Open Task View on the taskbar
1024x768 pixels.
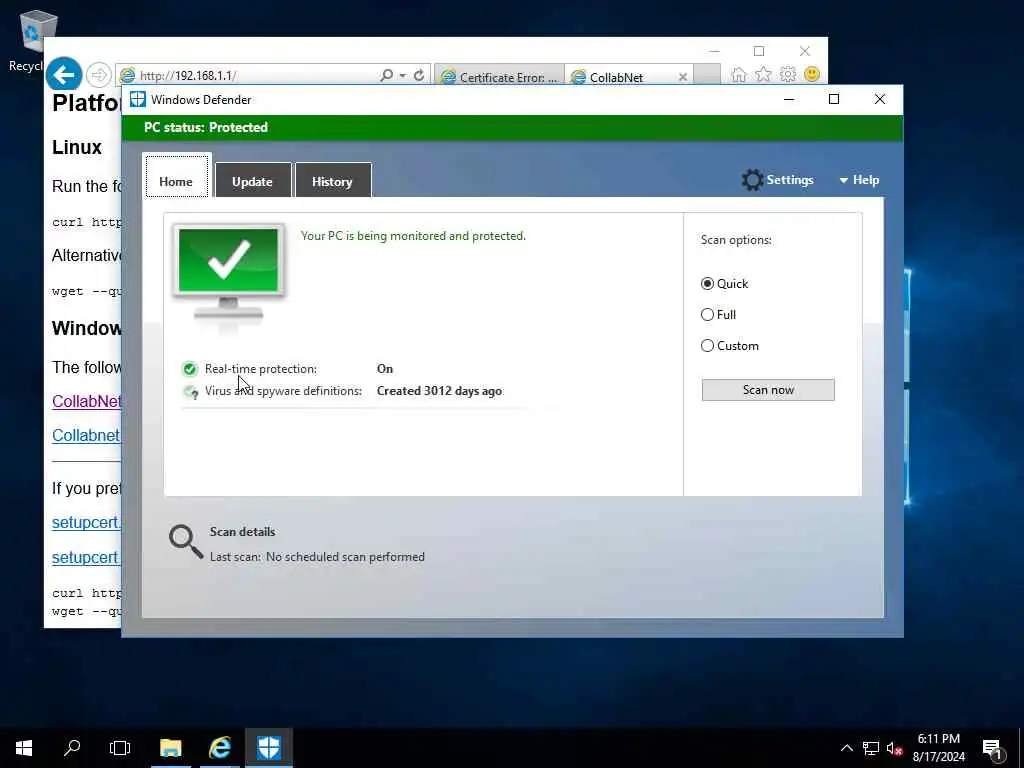[120, 748]
